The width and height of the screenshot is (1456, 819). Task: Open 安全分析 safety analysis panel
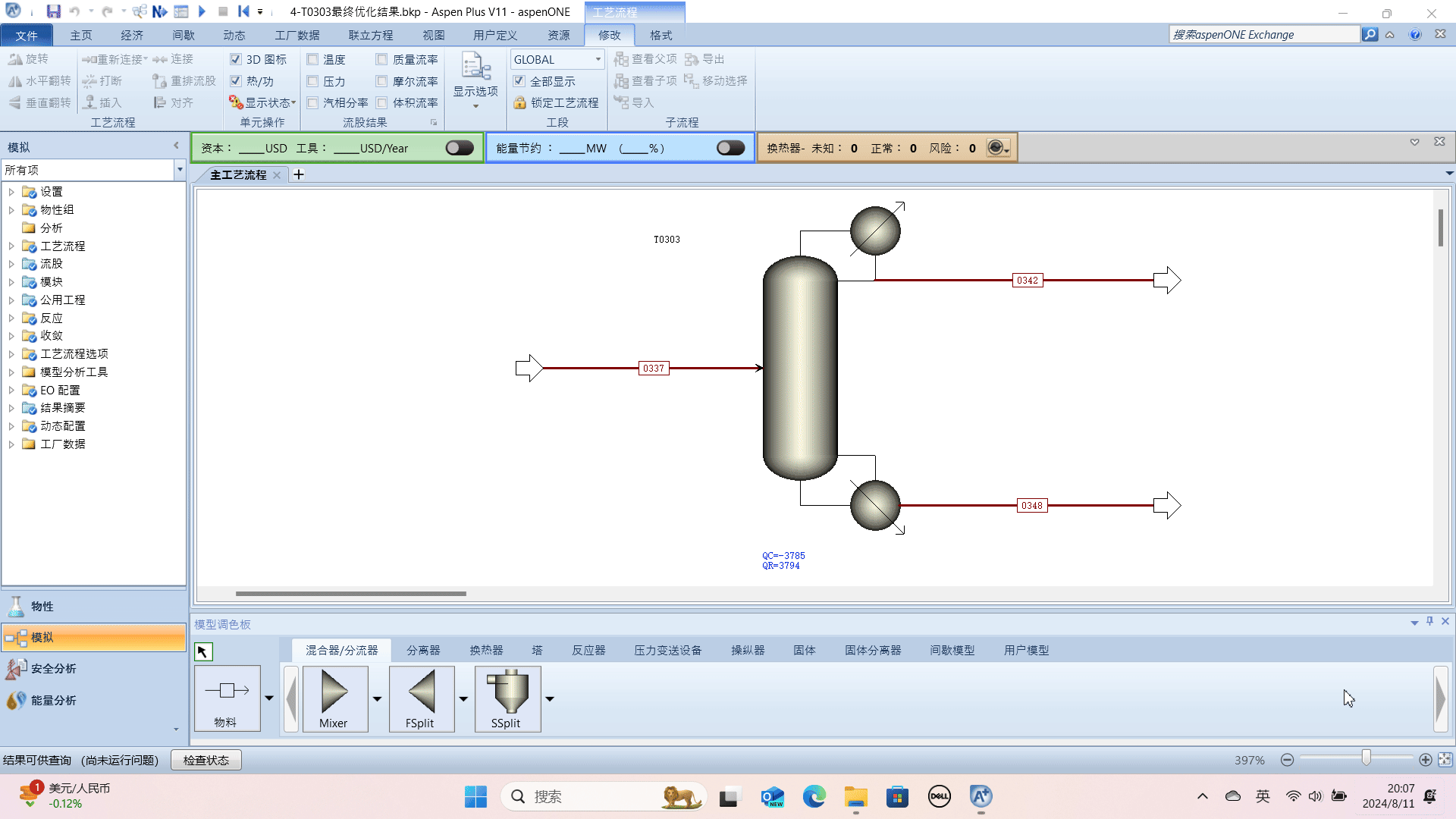tap(53, 668)
